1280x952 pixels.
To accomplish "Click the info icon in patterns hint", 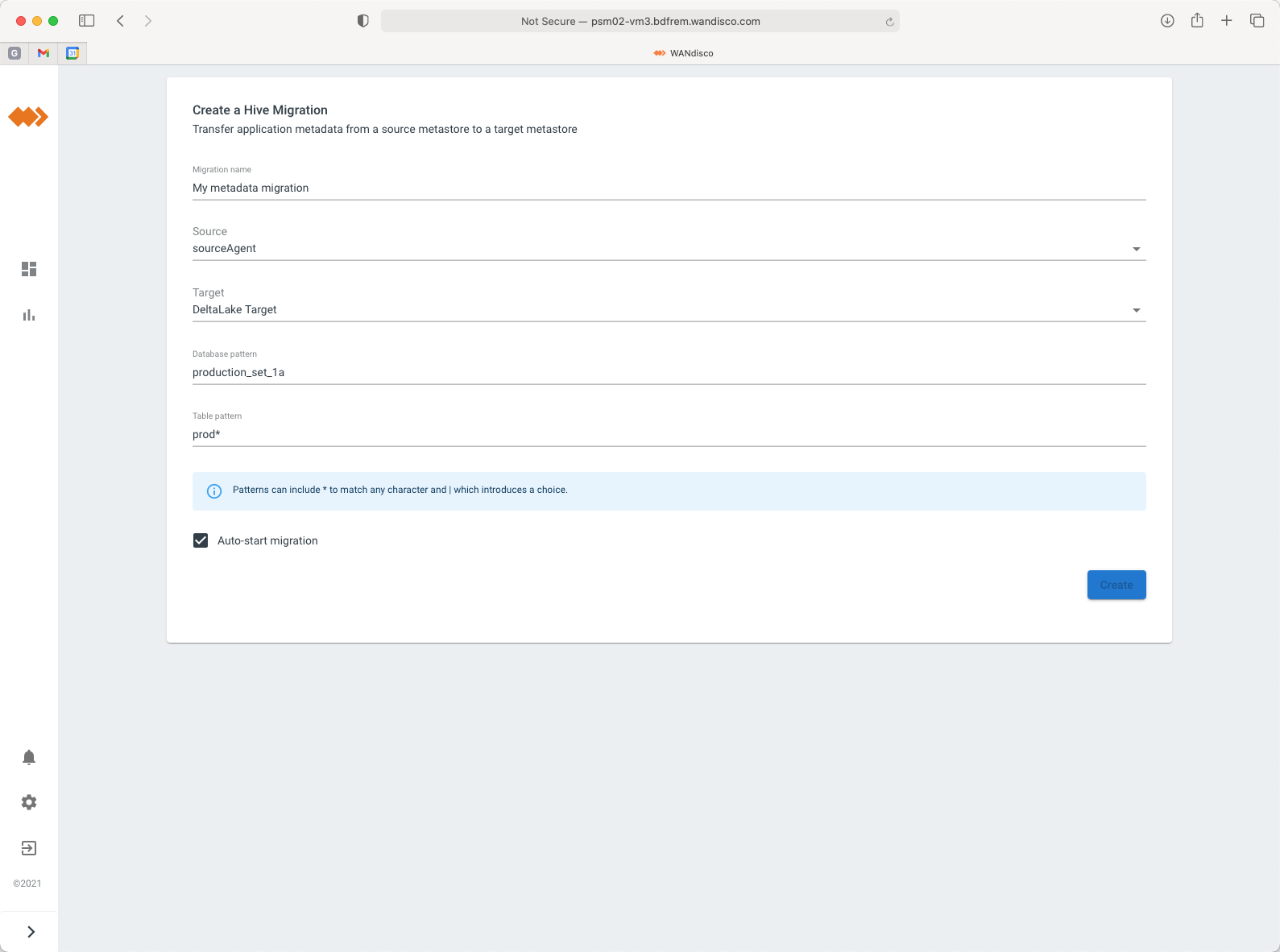I will click(x=214, y=491).
